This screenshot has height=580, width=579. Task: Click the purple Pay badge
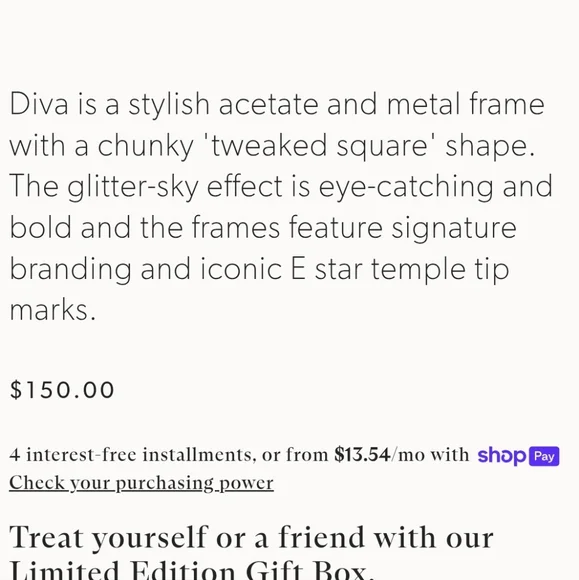click(x=544, y=456)
